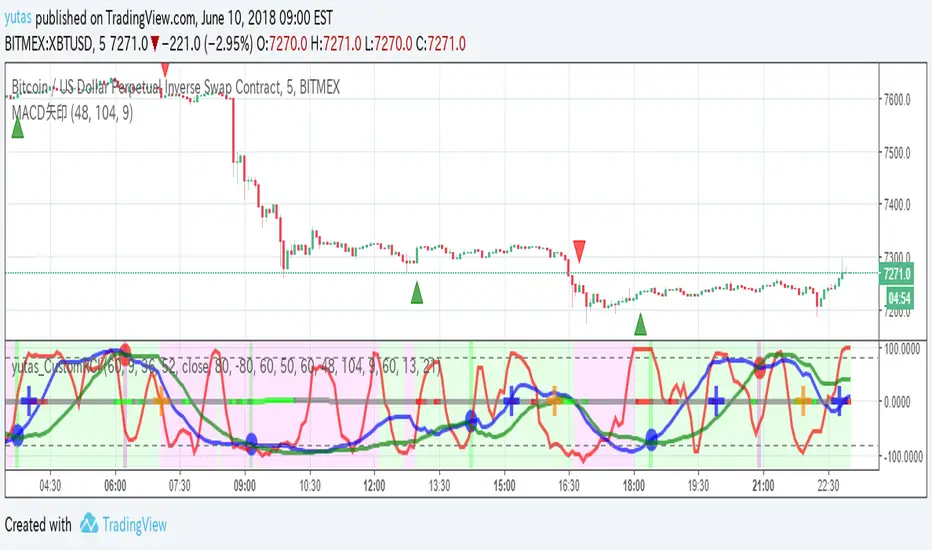Click the −221.0 (−2.95%) change value
This screenshot has height=550, width=932.
coord(207,43)
